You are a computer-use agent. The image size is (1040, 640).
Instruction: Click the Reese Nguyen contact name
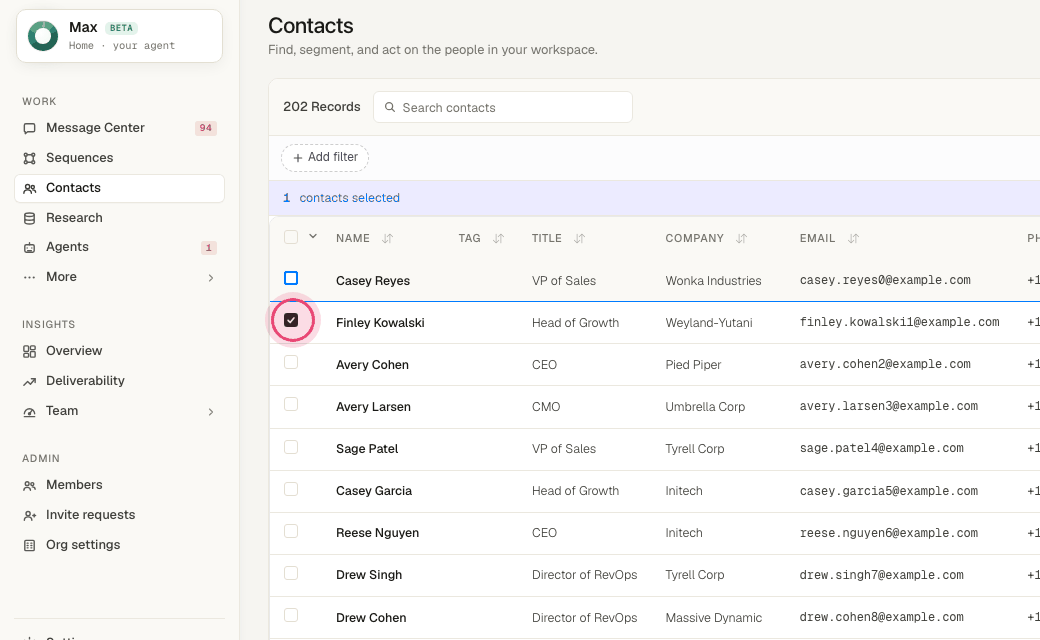[377, 533]
